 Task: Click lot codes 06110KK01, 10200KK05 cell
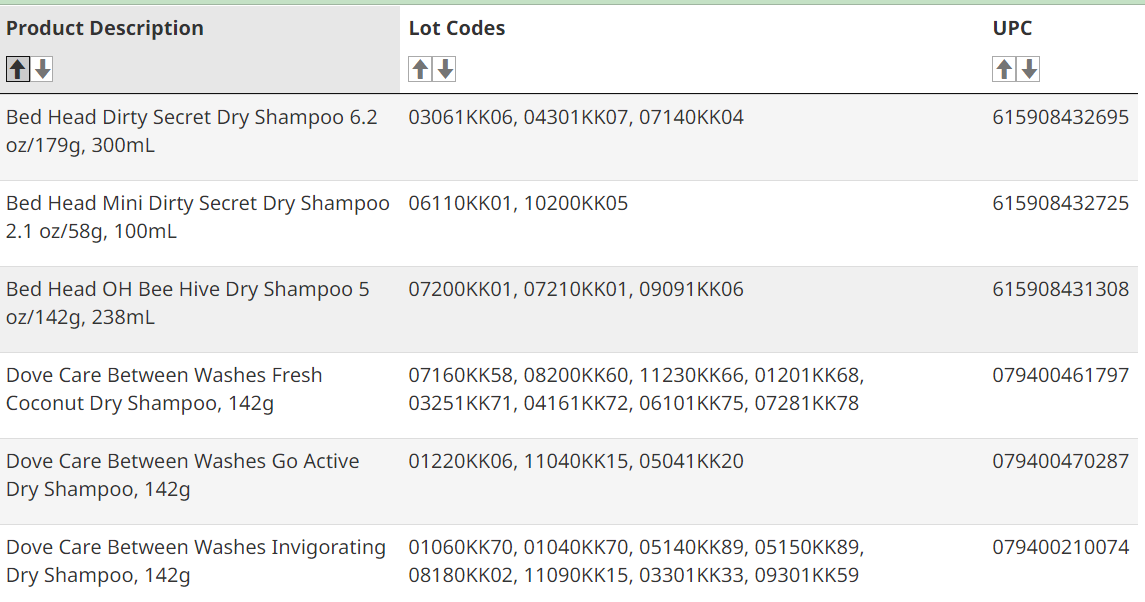click(518, 203)
